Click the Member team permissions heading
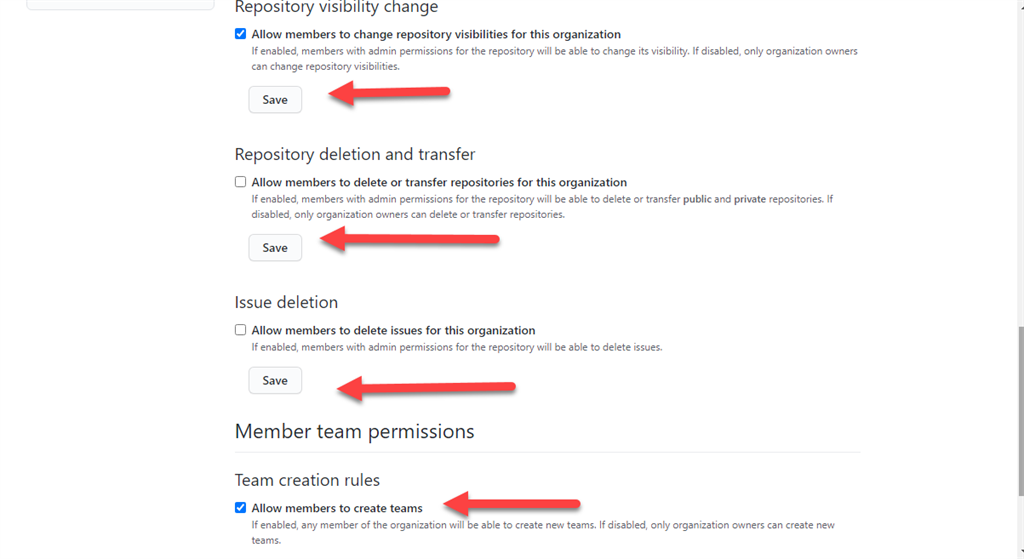This screenshot has width=1024, height=559. point(354,432)
